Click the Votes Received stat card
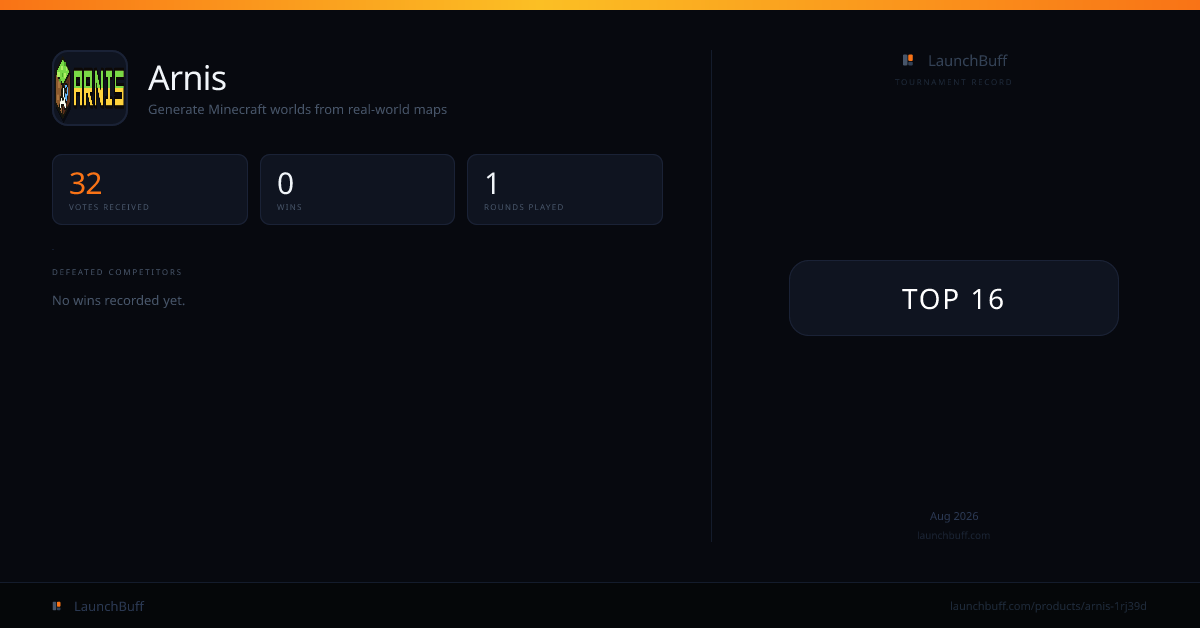Viewport: 1200px width, 628px height. coord(150,189)
